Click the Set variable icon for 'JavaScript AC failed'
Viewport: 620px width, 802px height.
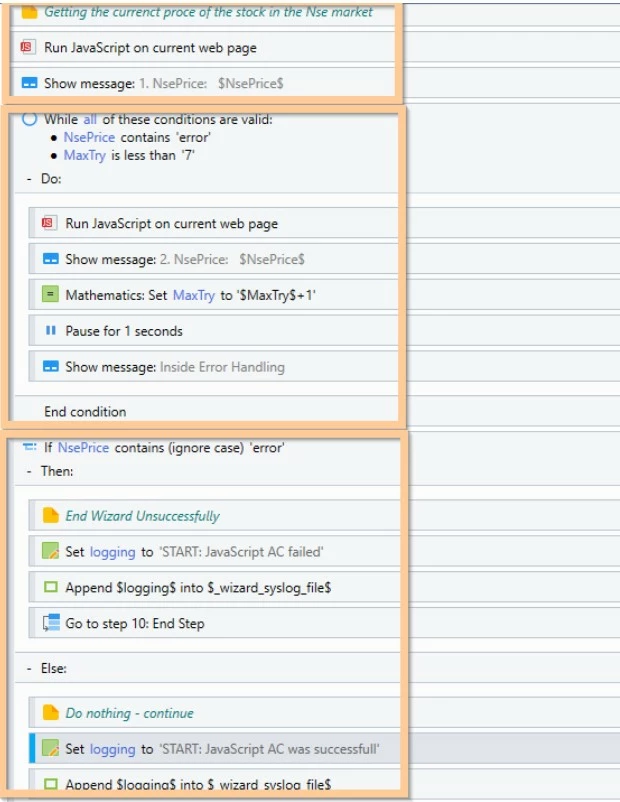[x=50, y=551]
